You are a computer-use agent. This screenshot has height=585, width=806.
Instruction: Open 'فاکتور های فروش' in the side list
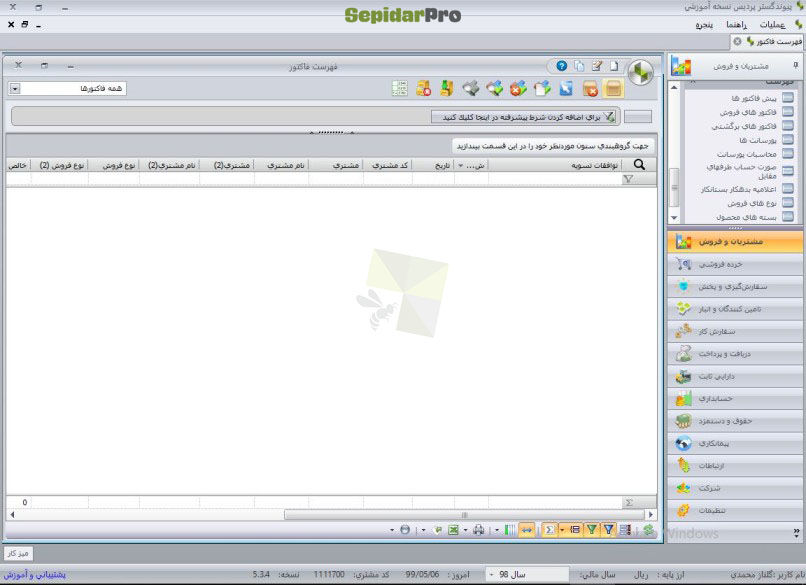tap(747, 112)
